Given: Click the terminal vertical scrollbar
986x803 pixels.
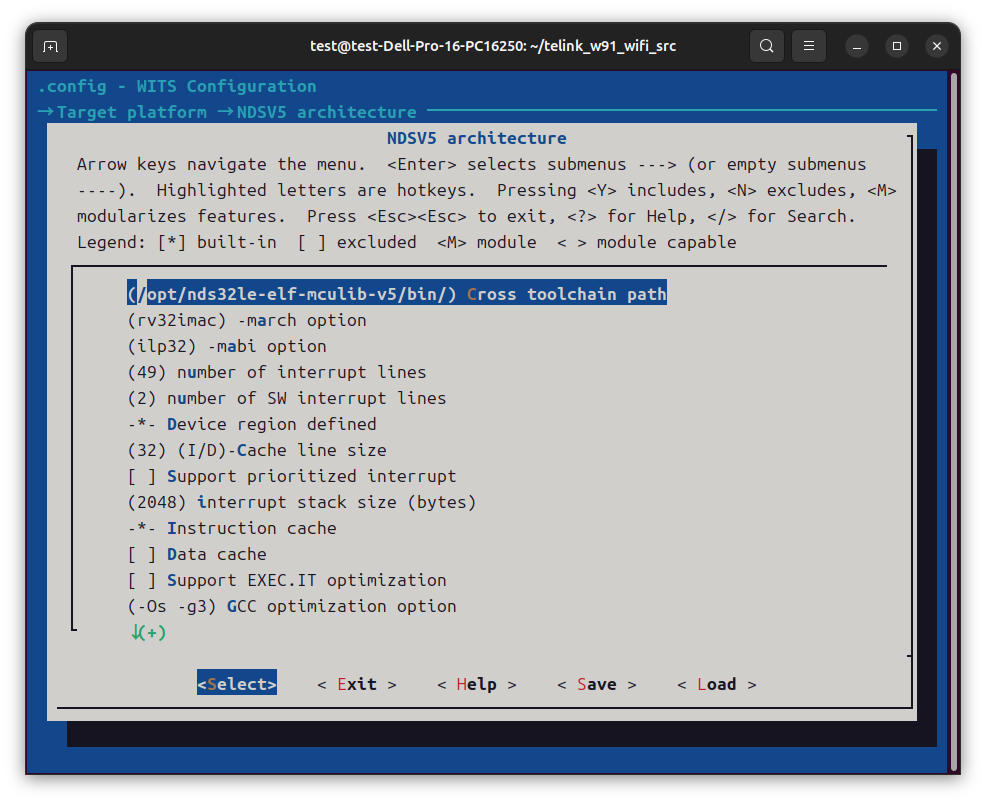Looking at the screenshot, I should click(x=954, y=421).
